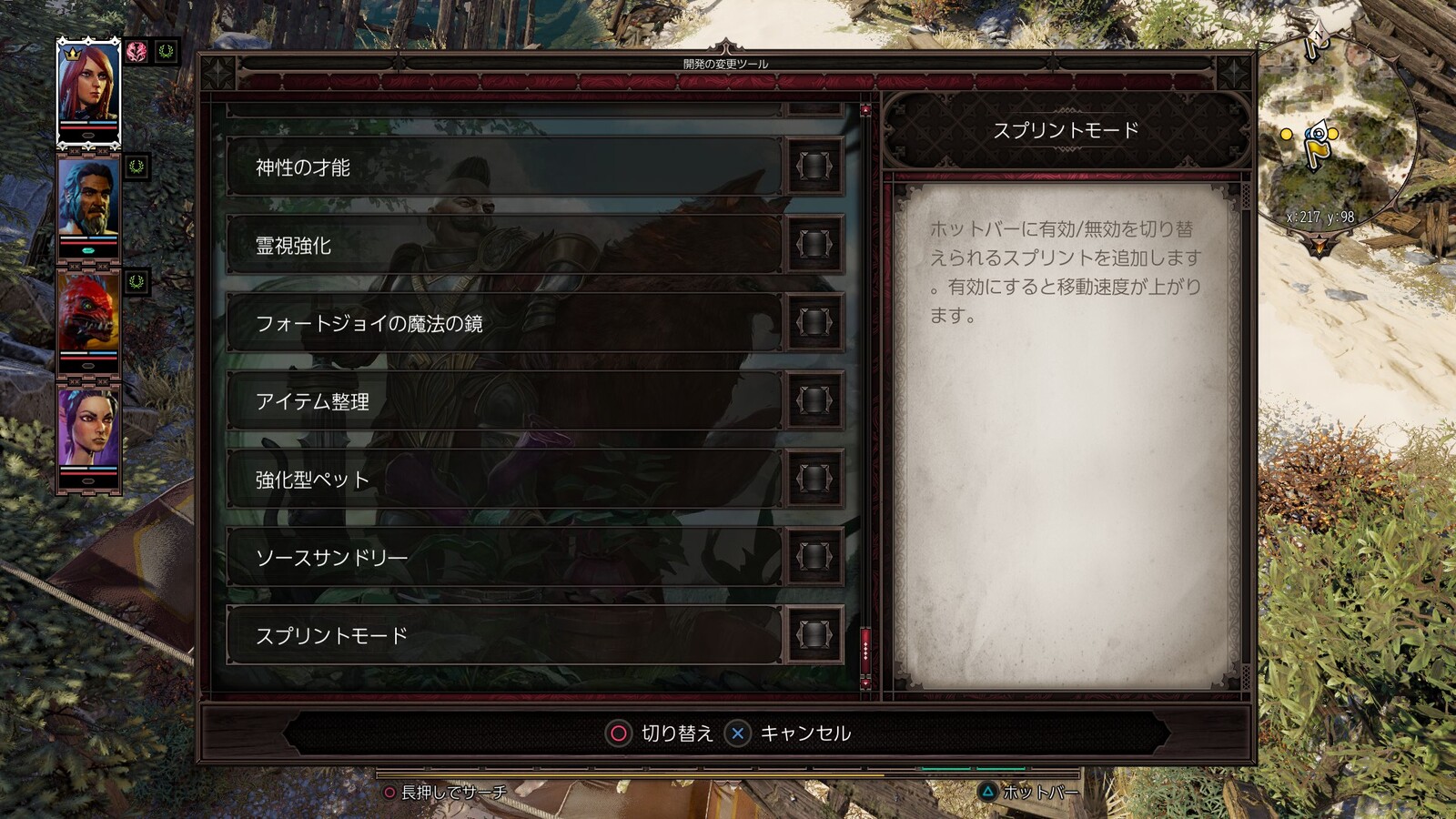The height and width of the screenshot is (819, 1456).
Task: Toggle the 霊視強化 checkbox
Action: pyautogui.click(x=814, y=245)
